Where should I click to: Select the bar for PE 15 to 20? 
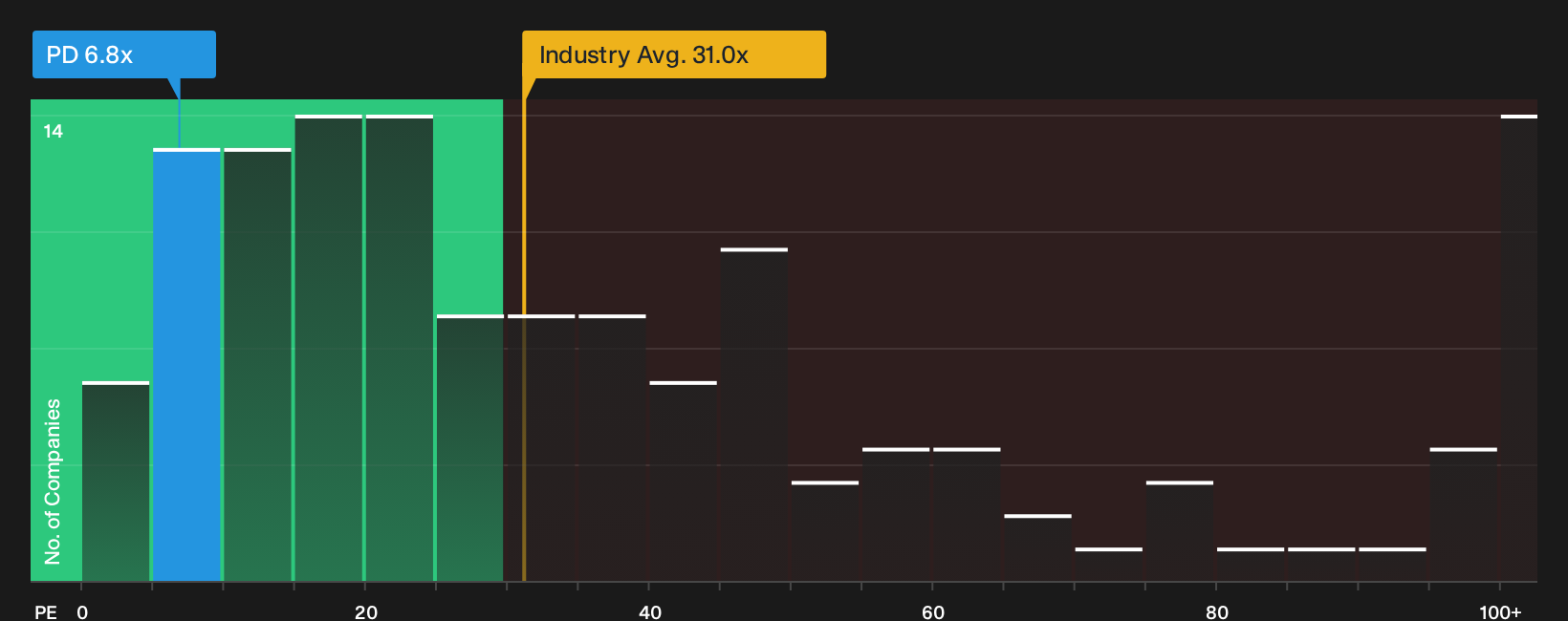(329, 348)
